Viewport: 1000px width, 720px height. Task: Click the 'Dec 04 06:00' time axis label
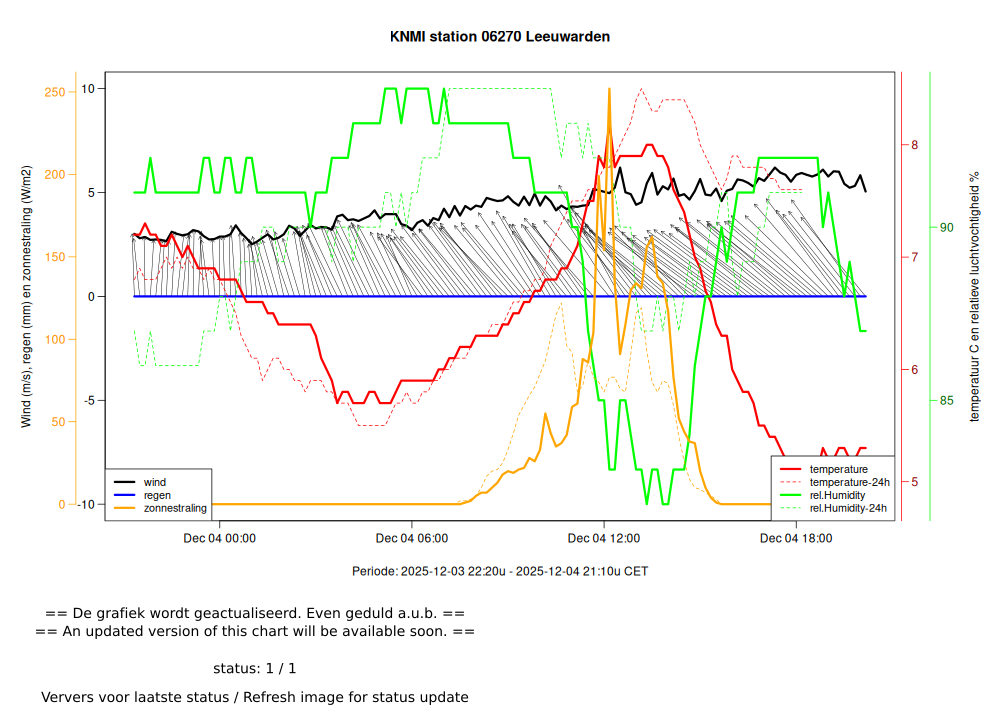pyautogui.click(x=412, y=538)
